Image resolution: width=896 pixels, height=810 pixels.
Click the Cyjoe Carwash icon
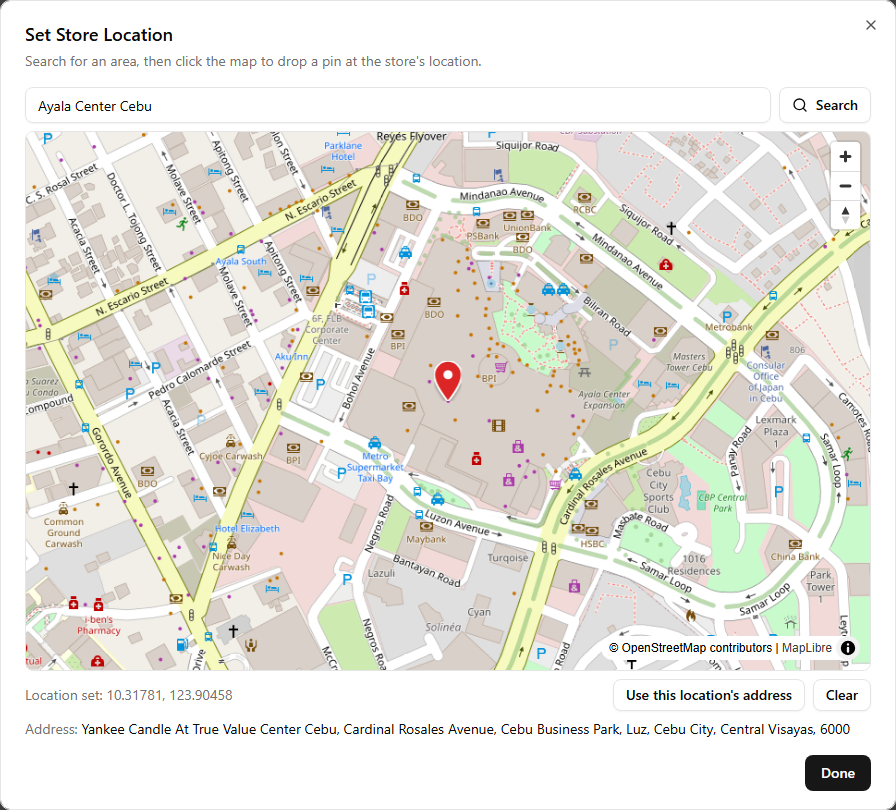[x=231, y=441]
